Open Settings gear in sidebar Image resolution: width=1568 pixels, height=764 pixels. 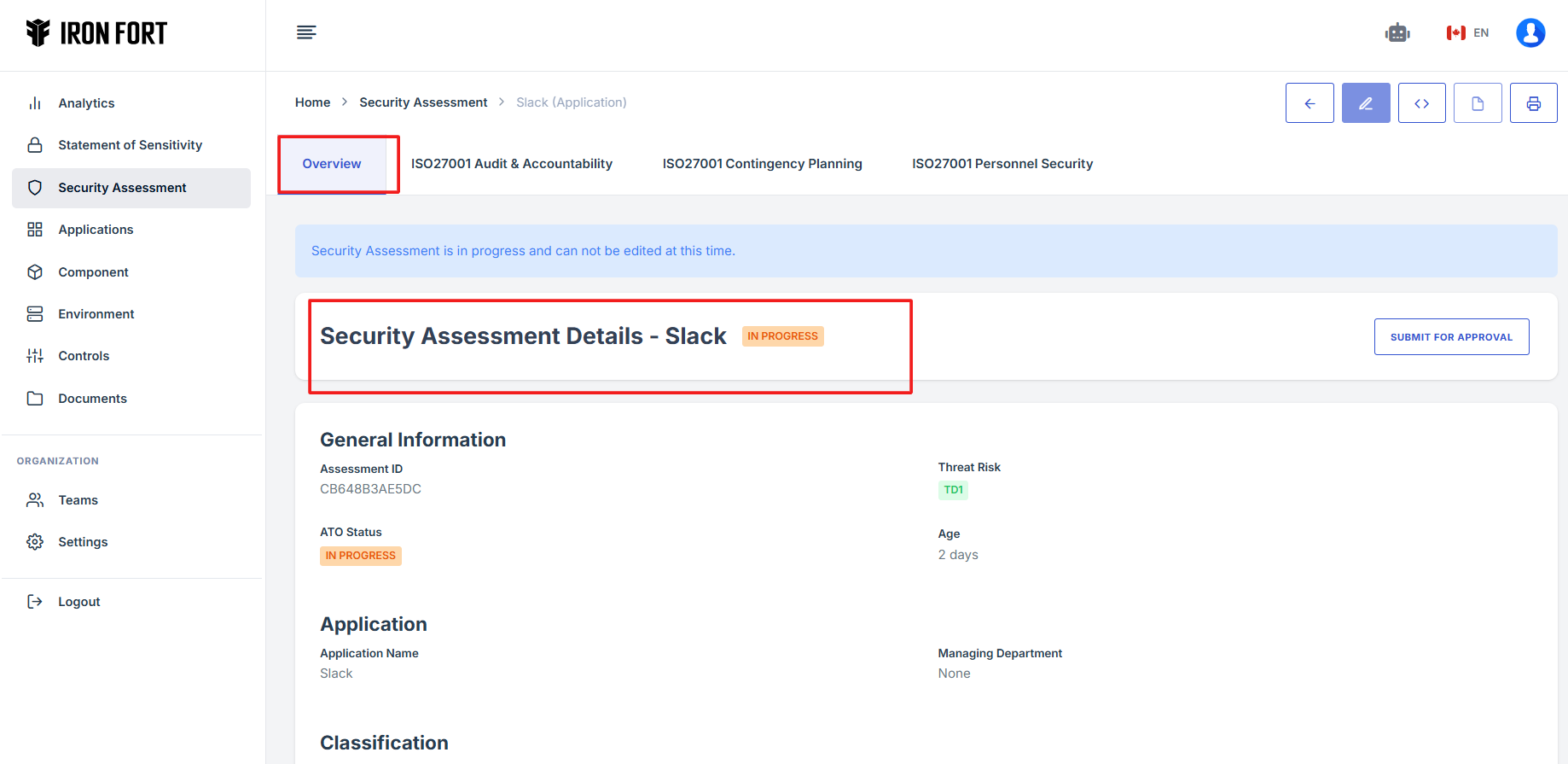point(83,542)
